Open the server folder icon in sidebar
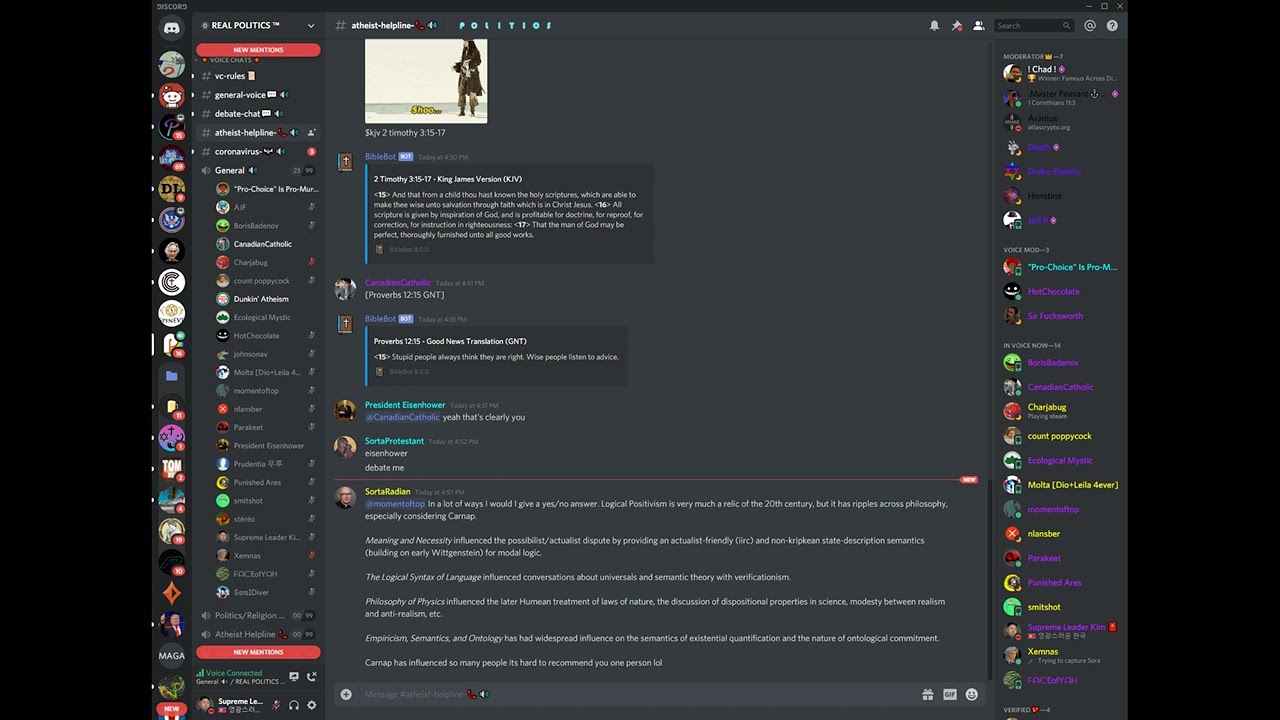The image size is (1280, 720). coord(171,376)
